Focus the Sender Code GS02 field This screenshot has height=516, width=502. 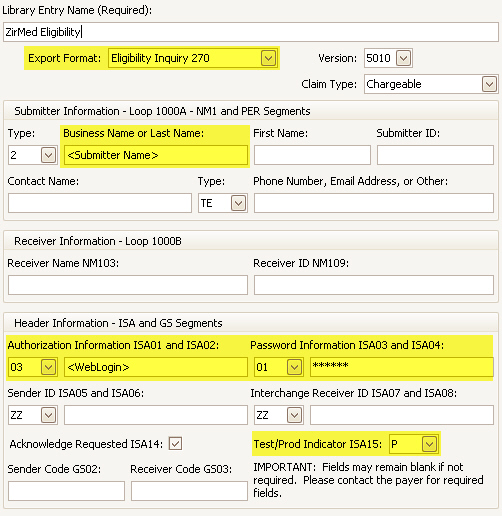pos(66,491)
